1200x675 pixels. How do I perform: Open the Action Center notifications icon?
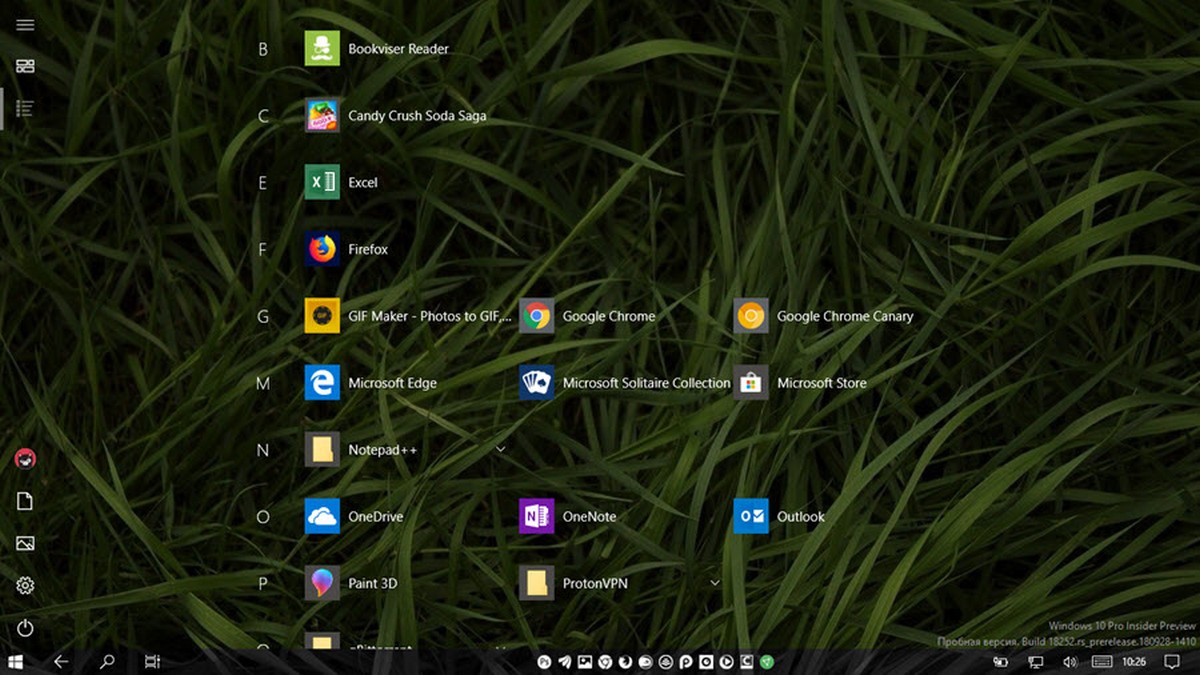(x=1172, y=662)
